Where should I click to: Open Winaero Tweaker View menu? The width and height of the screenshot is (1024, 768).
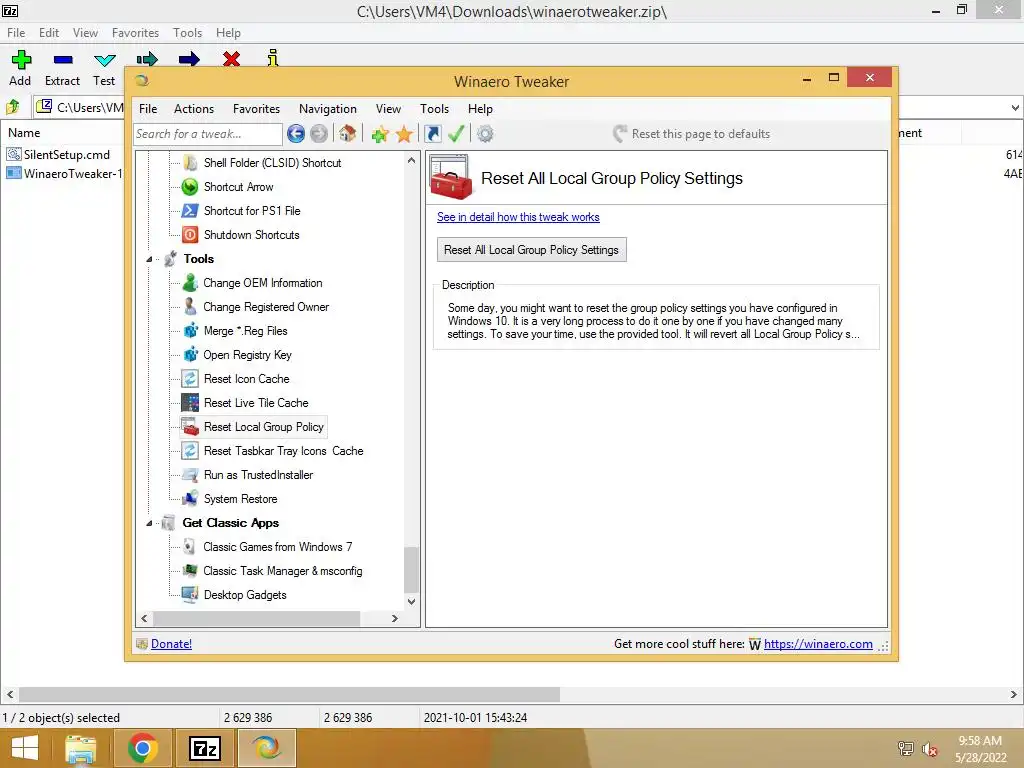coord(389,109)
